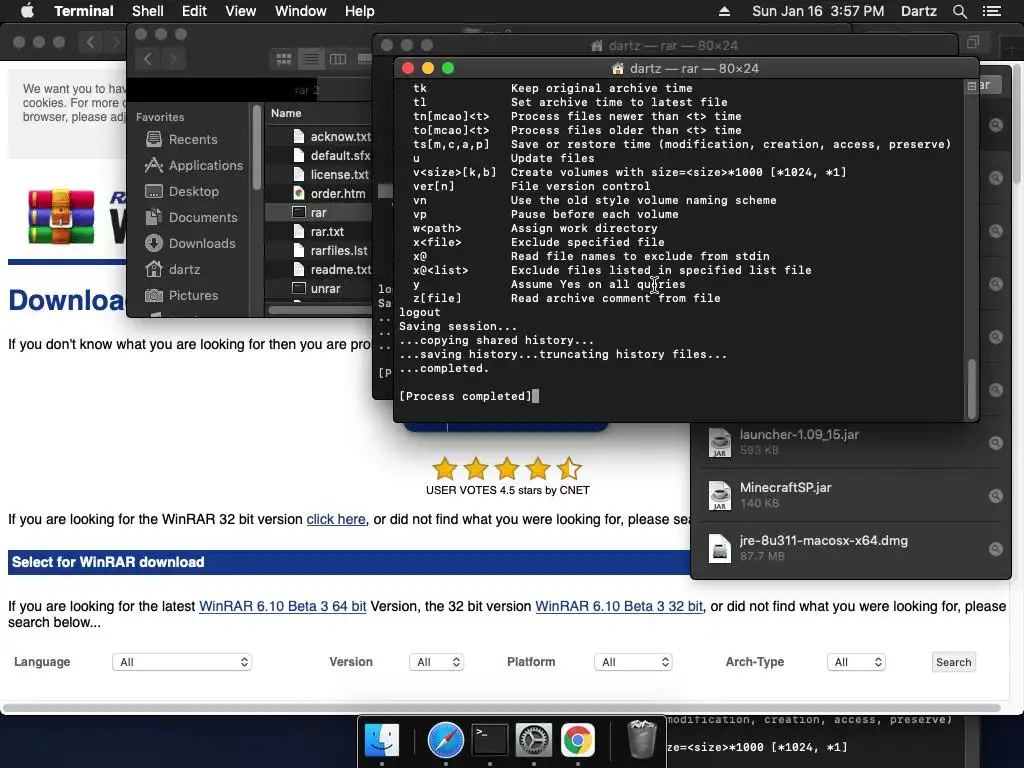The width and height of the screenshot is (1024, 768).
Task: Click the WinRAR books logo
Action: (61, 217)
